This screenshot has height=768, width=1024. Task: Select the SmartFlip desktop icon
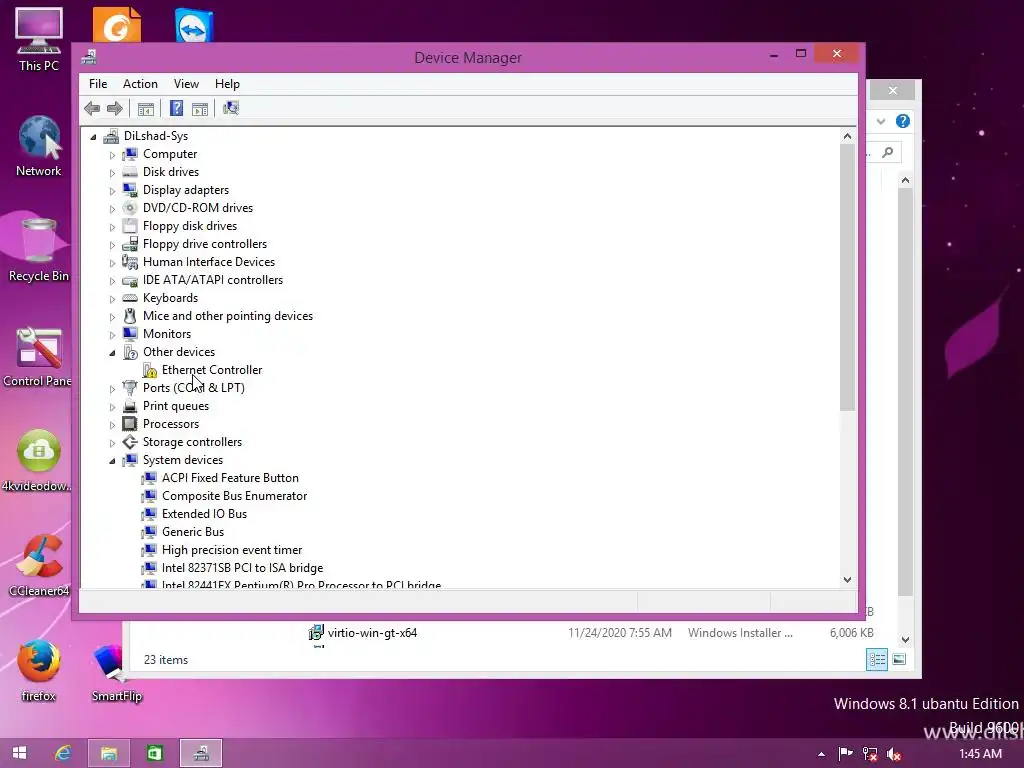click(116, 671)
